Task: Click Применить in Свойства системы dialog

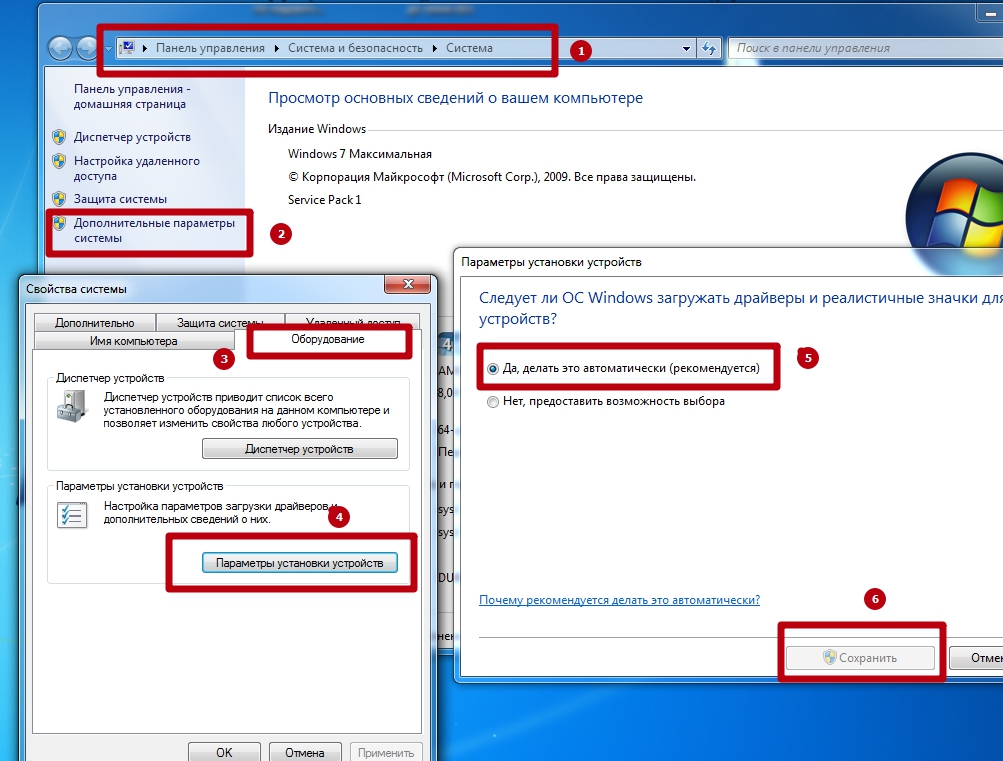Action: coord(386,752)
